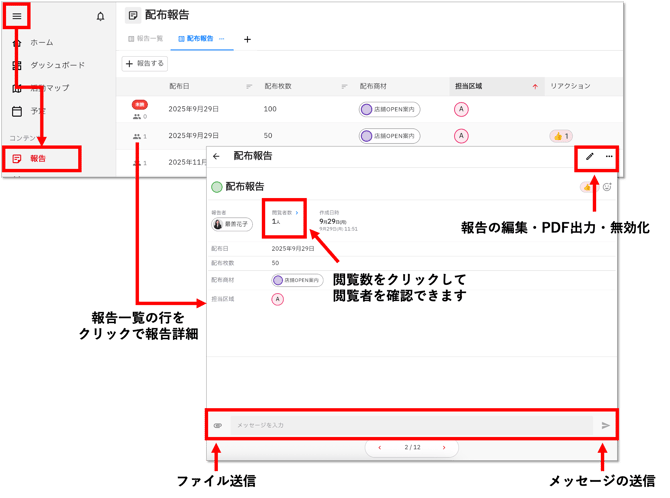Add a reaction with the emoji icon
670x498 pixels.
pos(607,187)
